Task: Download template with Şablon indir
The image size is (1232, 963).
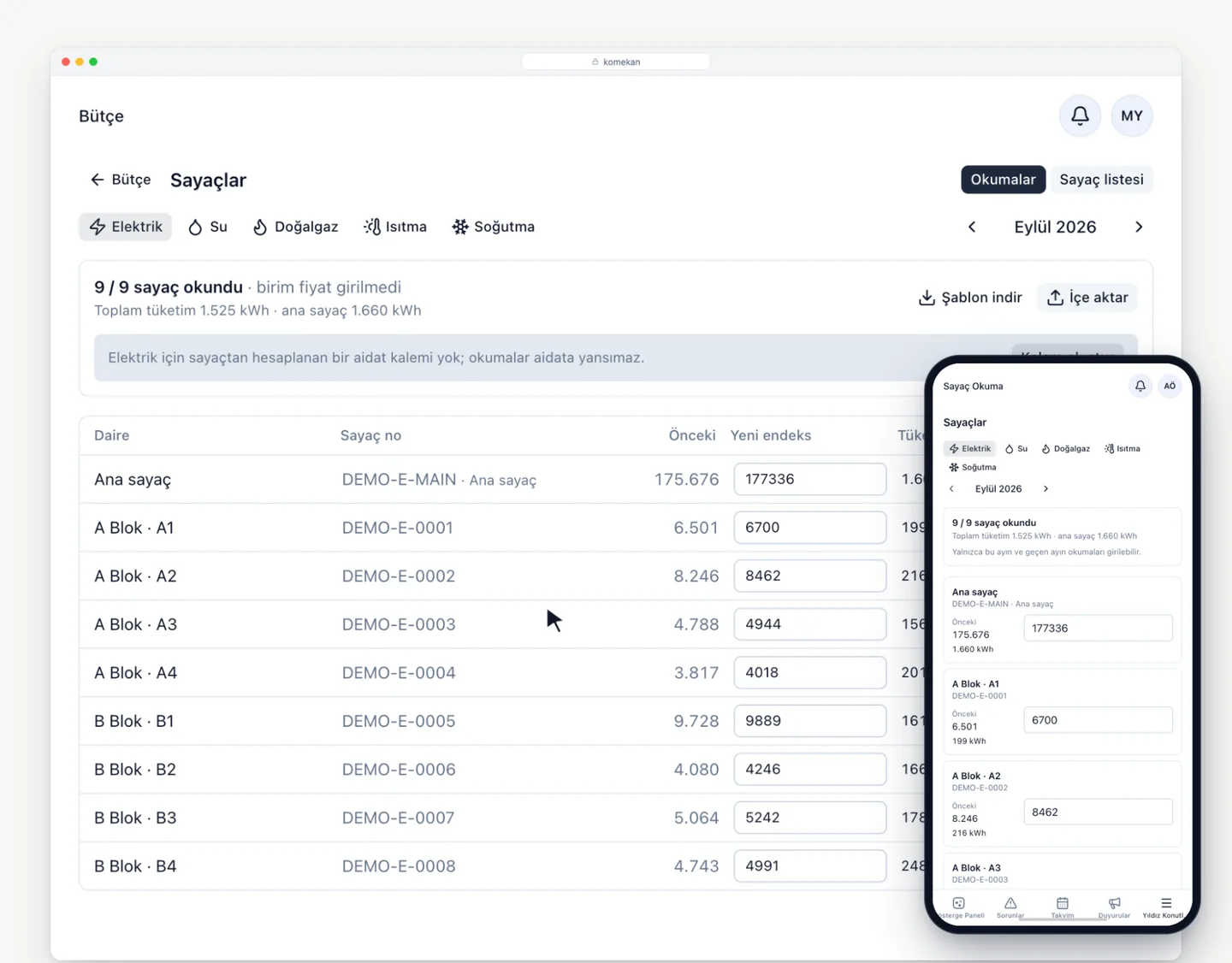Action: coord(970,298)
